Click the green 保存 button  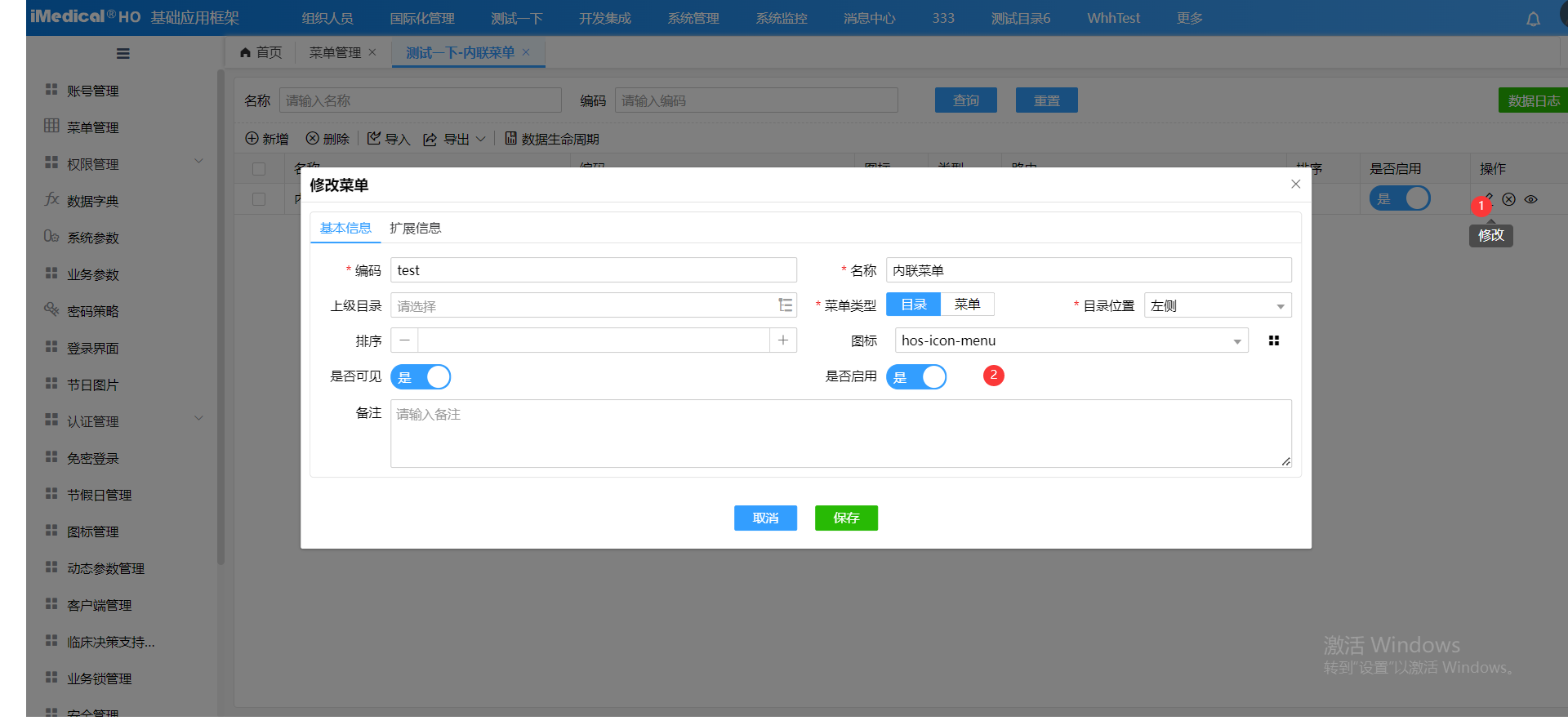pyautogui.click(x=846, y=518)
